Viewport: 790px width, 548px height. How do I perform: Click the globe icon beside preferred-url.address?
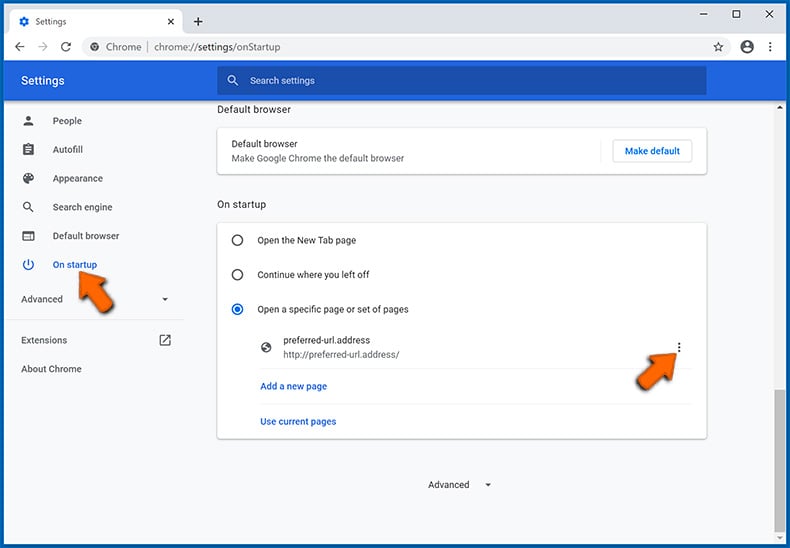(x=266, y=347)
